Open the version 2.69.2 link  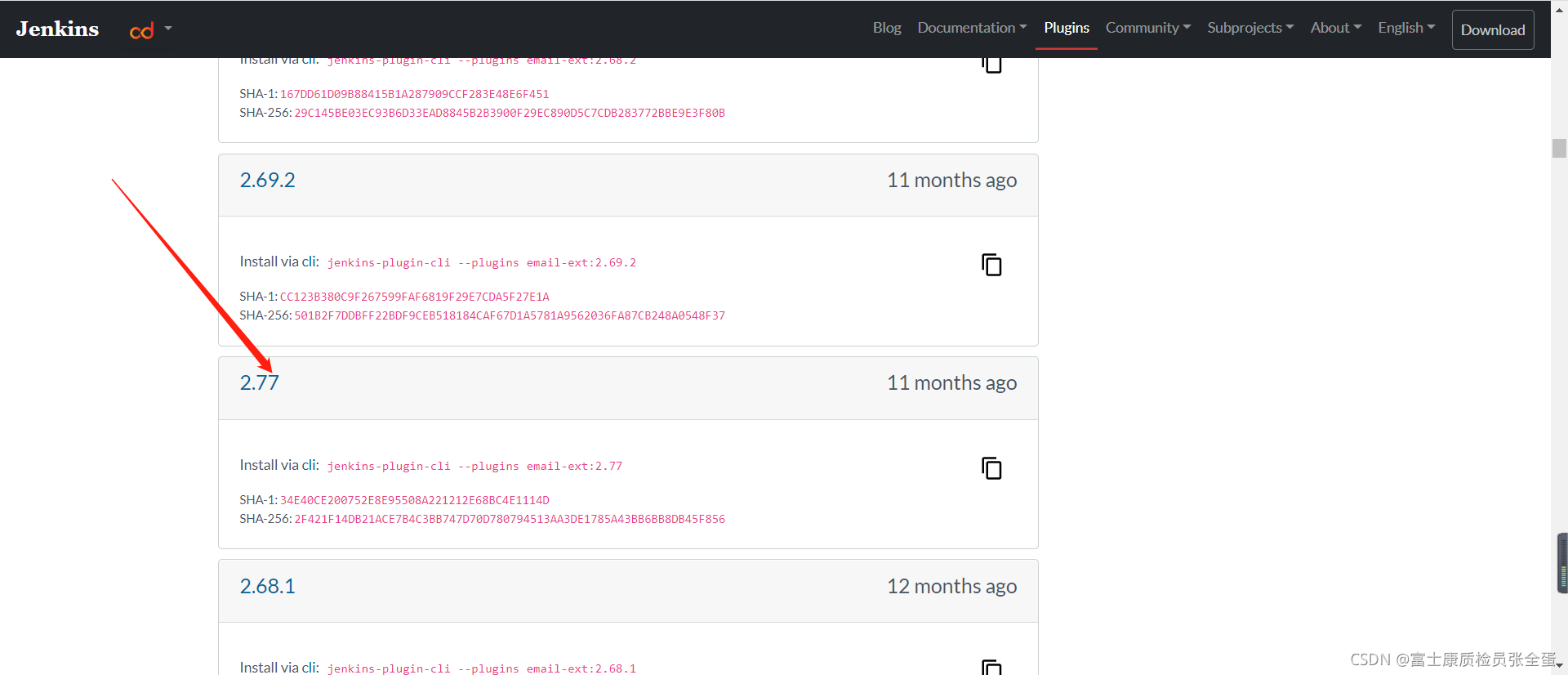click(x=267, y=180)
